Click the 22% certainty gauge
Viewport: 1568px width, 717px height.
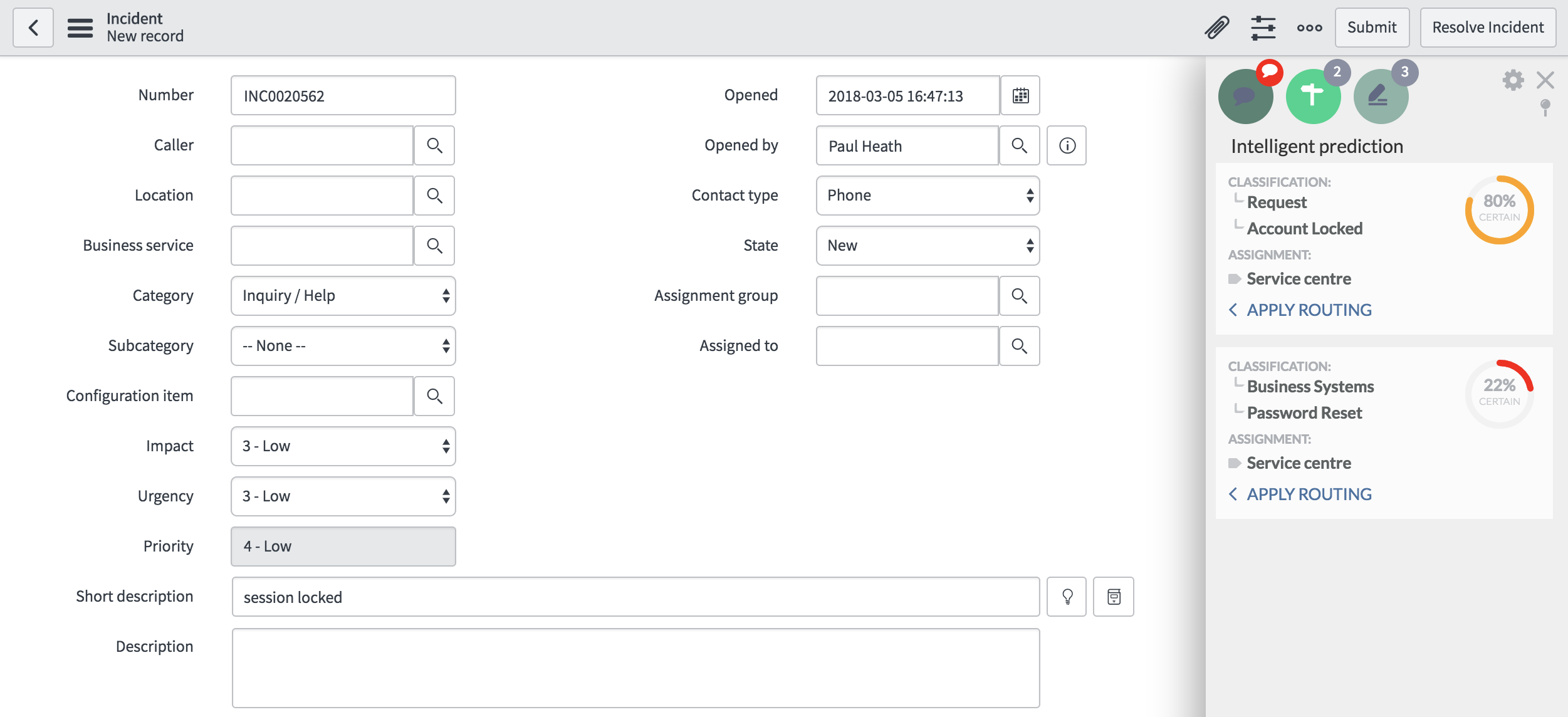1499,393
